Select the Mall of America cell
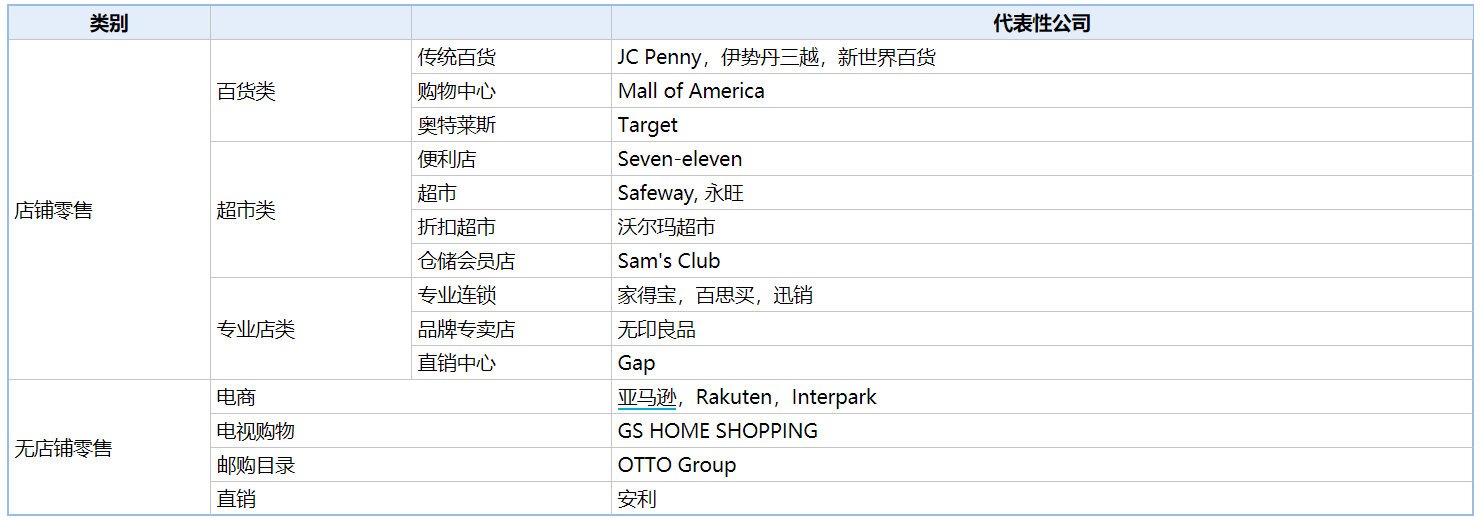 coord(1042,91)
